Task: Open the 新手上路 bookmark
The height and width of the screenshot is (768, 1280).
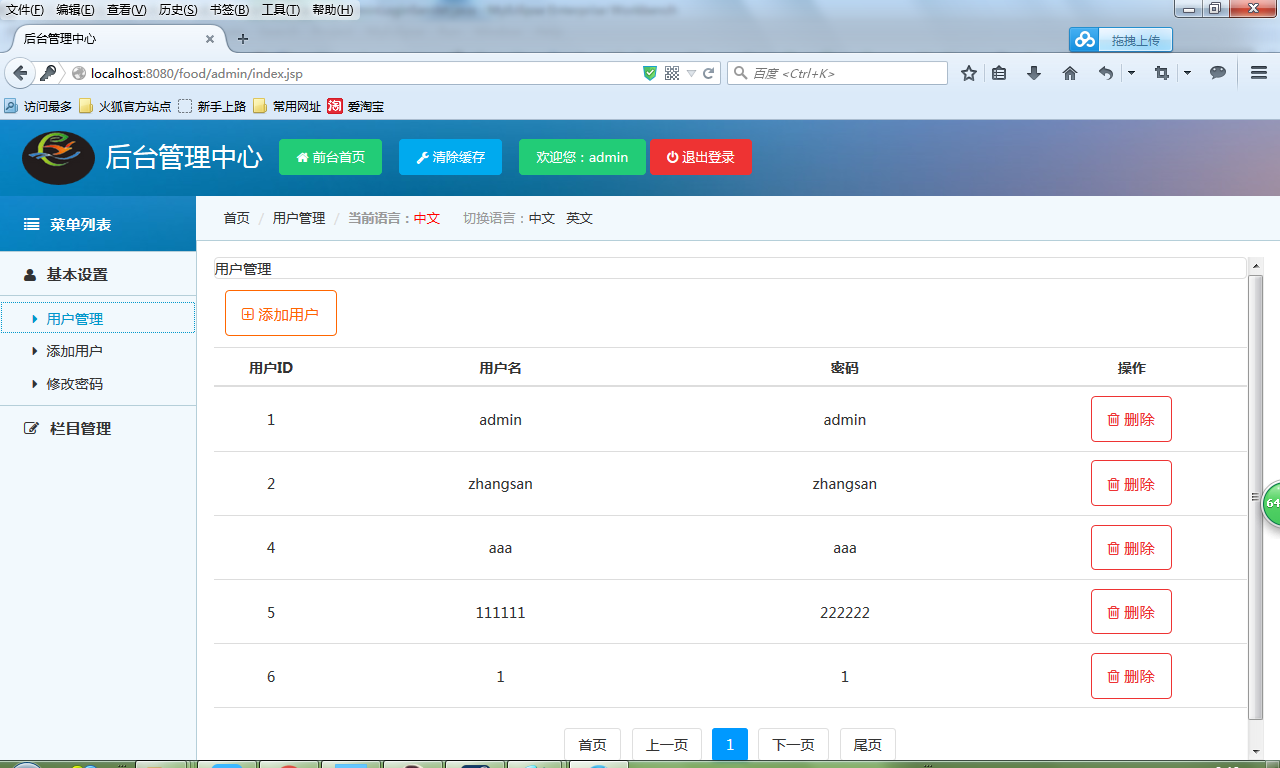Action: [x=212, y=106]
